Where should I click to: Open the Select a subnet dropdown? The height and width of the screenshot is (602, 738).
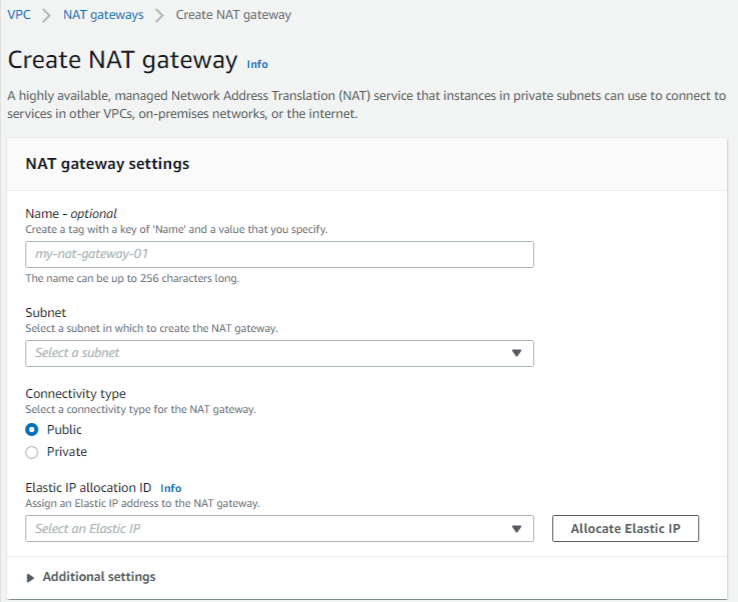click(280, 353)
